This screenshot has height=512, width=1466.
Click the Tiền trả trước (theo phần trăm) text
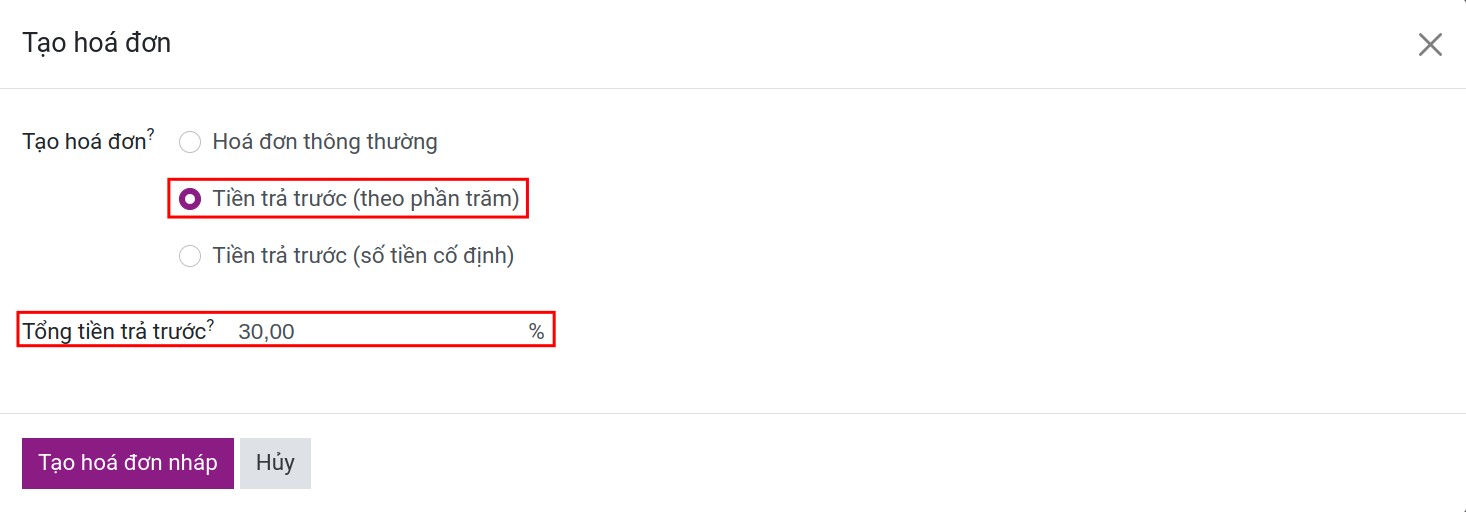366,199
